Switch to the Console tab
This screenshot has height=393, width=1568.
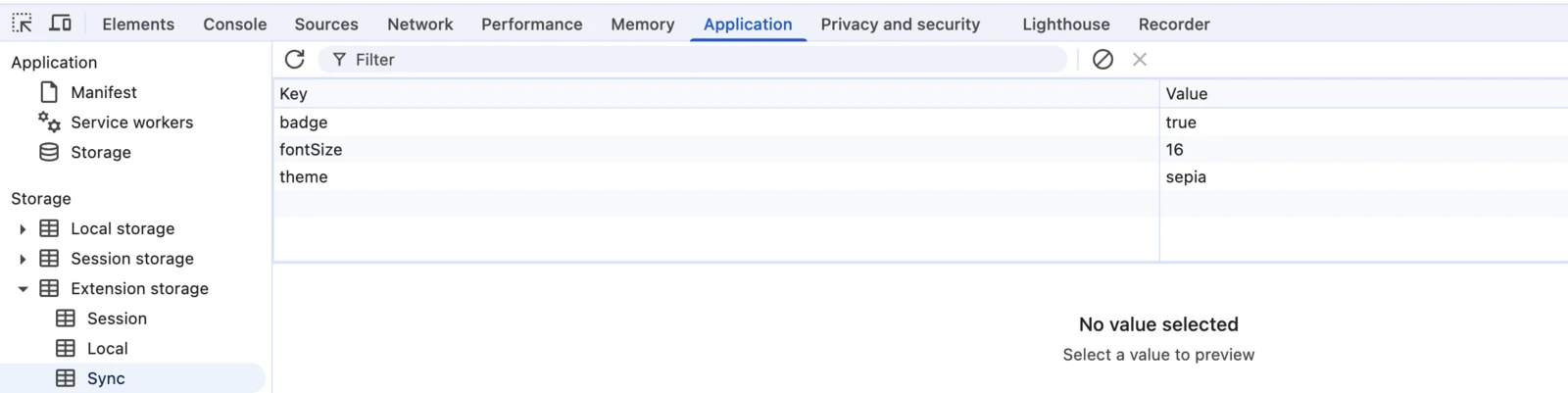pyautogui.click(x=234, y=25)
